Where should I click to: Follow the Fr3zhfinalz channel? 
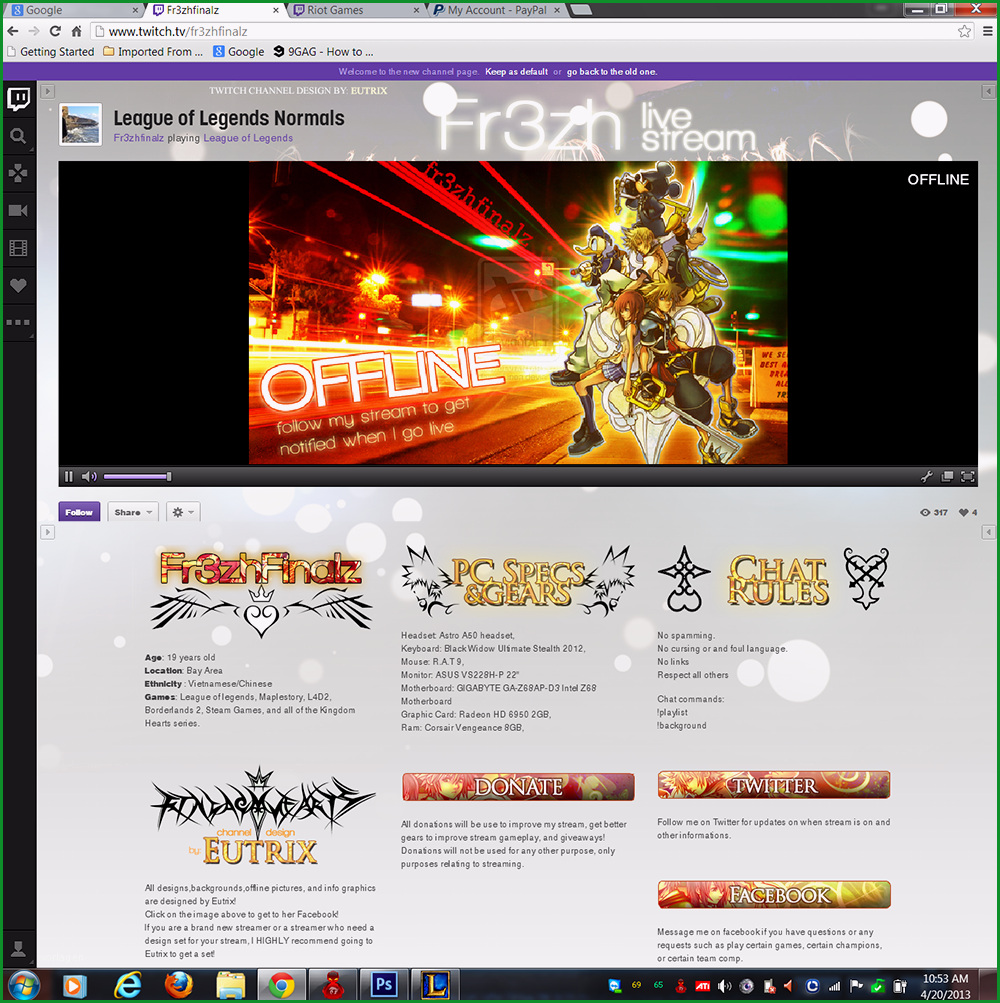click(79, 512)
